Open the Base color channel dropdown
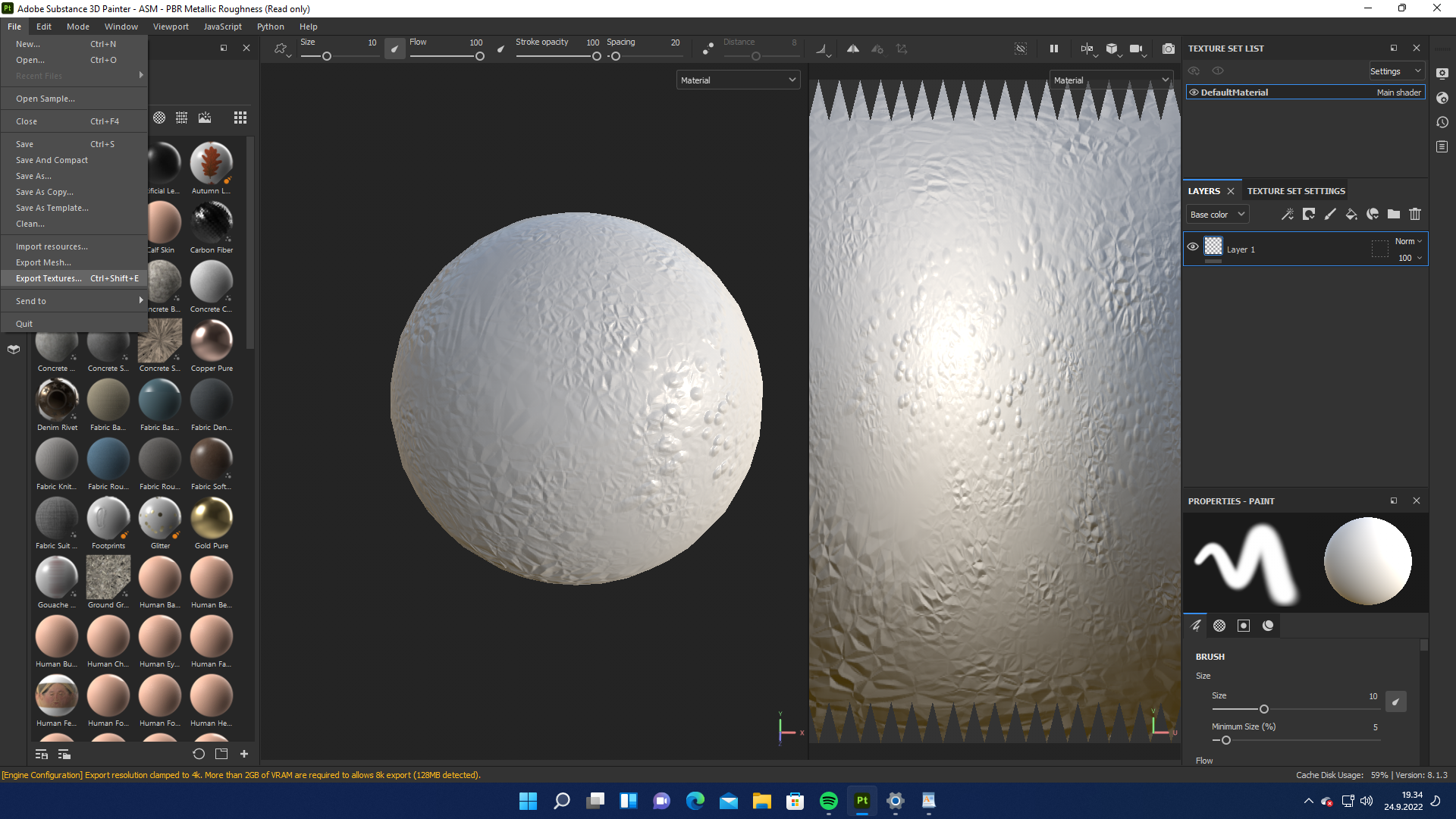Image resolution: width=1456 pixels, height=819 pixels. 1216,214
